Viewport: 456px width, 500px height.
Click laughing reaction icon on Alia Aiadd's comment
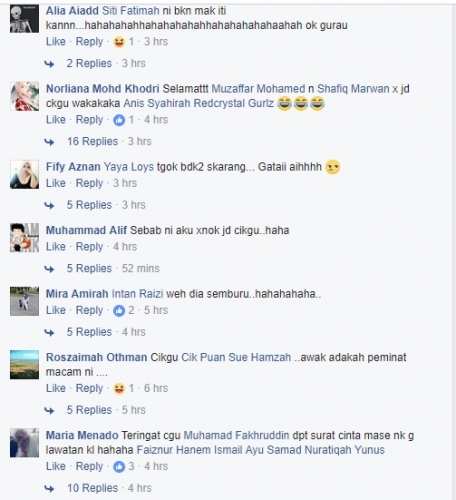119,42
